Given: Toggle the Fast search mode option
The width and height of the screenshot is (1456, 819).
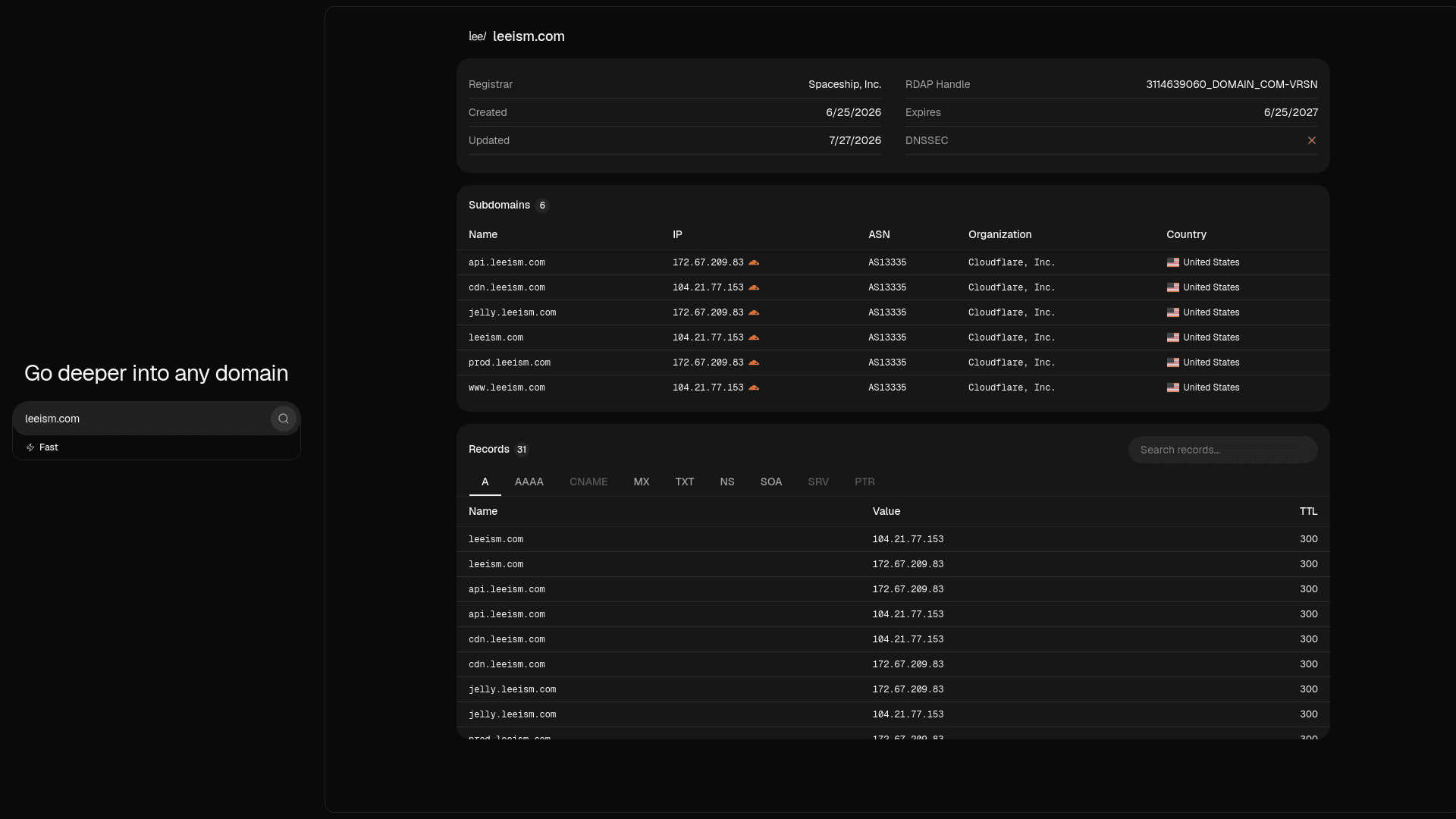Looking at the screenshot, I should pyautogui.click(x=42, y=447).
